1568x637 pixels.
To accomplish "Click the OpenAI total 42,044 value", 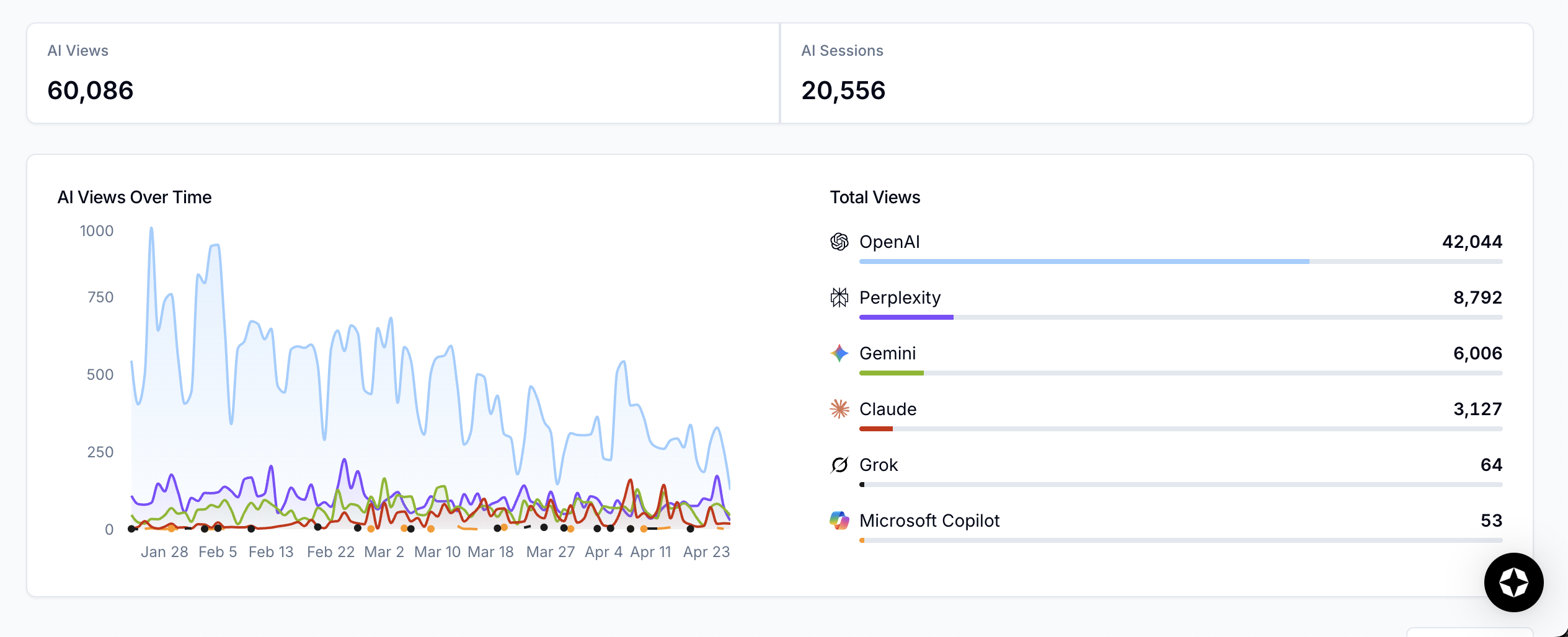I will tap(1472, 242).
